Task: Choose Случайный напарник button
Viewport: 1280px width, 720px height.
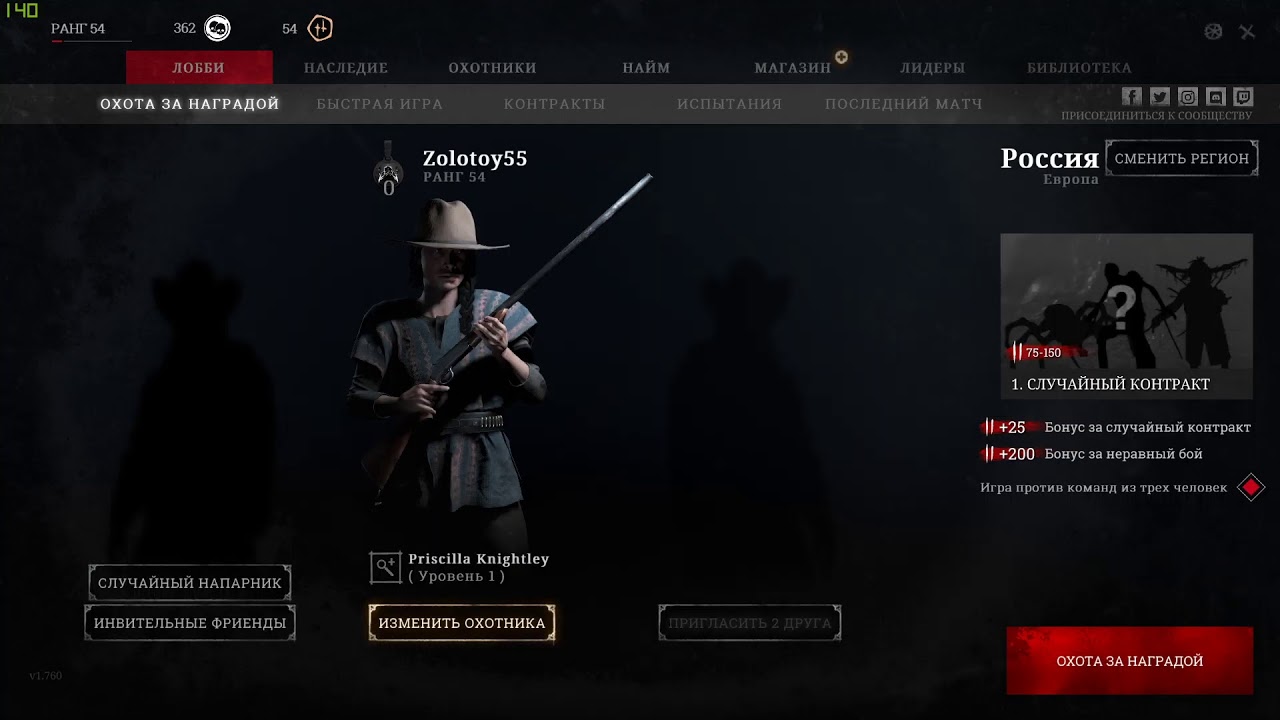Action: click(190, 583)
